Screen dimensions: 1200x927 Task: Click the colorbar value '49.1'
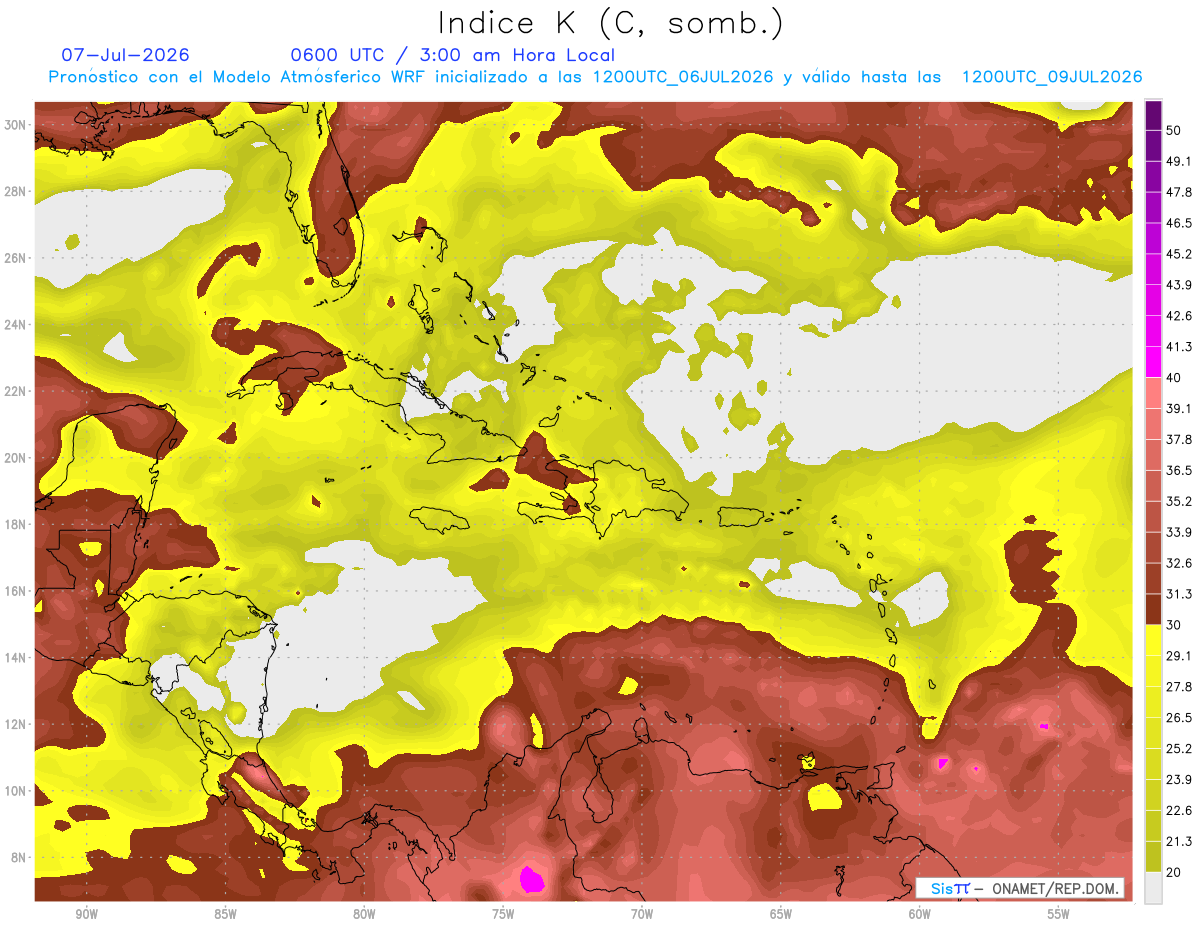1178,161
